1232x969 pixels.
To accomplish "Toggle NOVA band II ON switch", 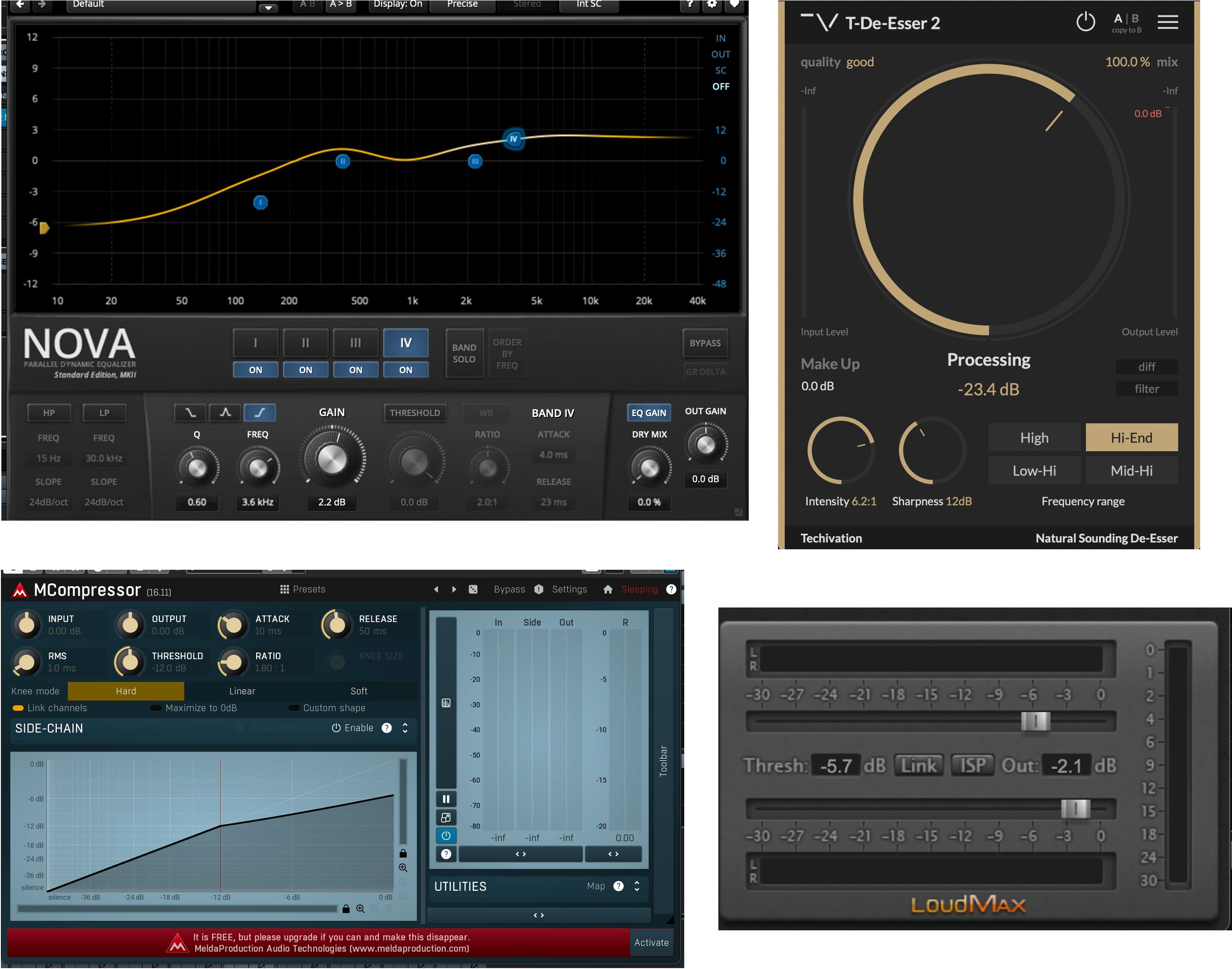I will (305, 370).
